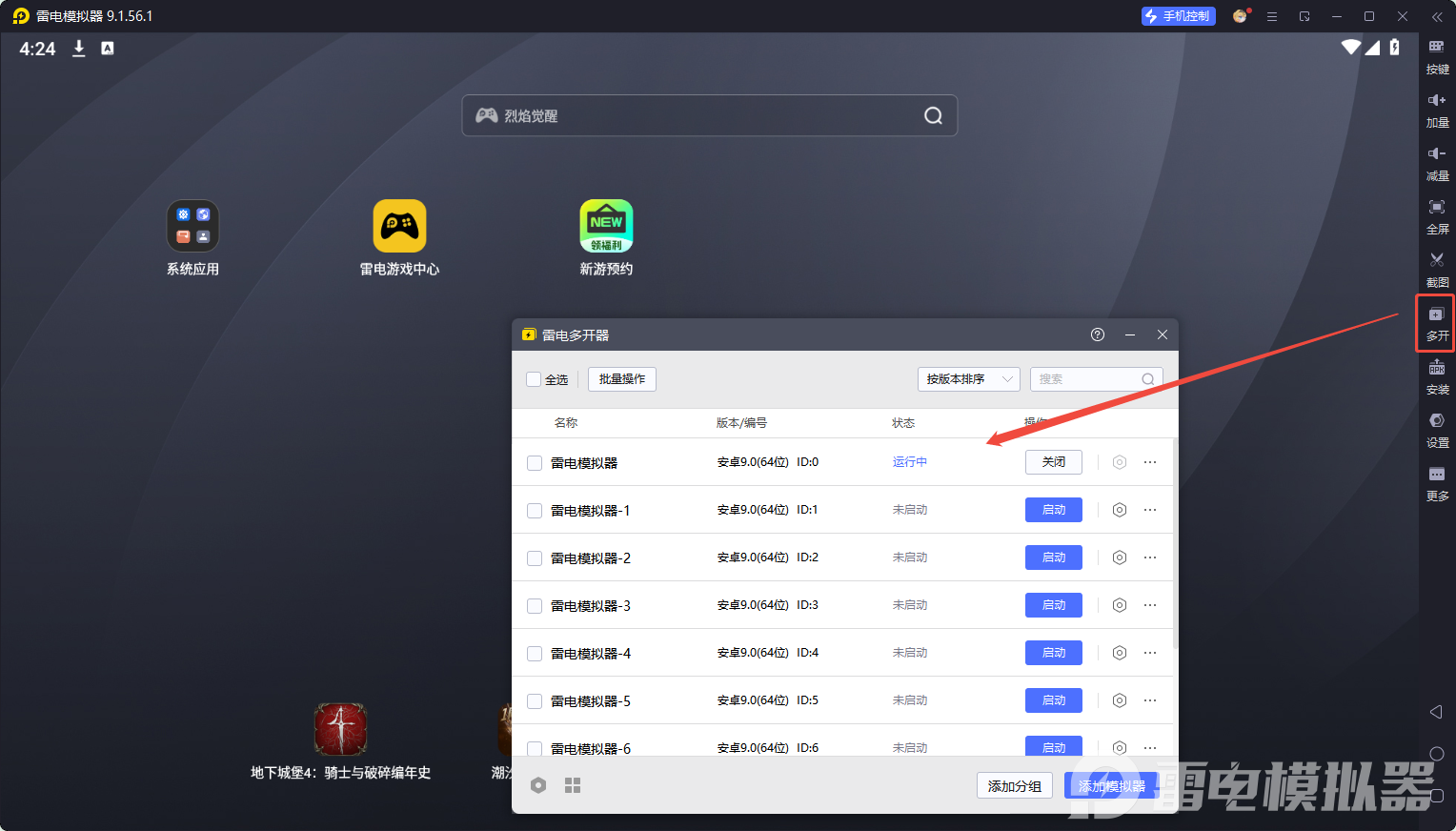
Task: Click the 未启动 status of 雷电模拟器-4
Action: pos(910,653)
